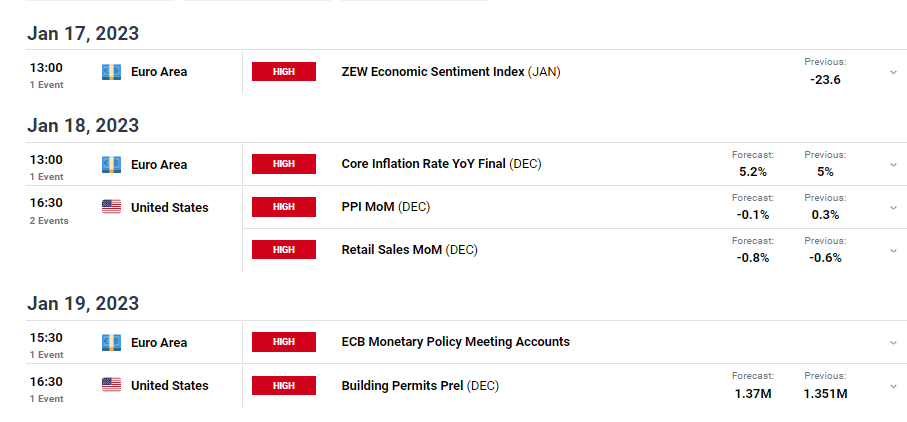
Task: Expand the Building Permits Prel row
Action: coord(894,386)
